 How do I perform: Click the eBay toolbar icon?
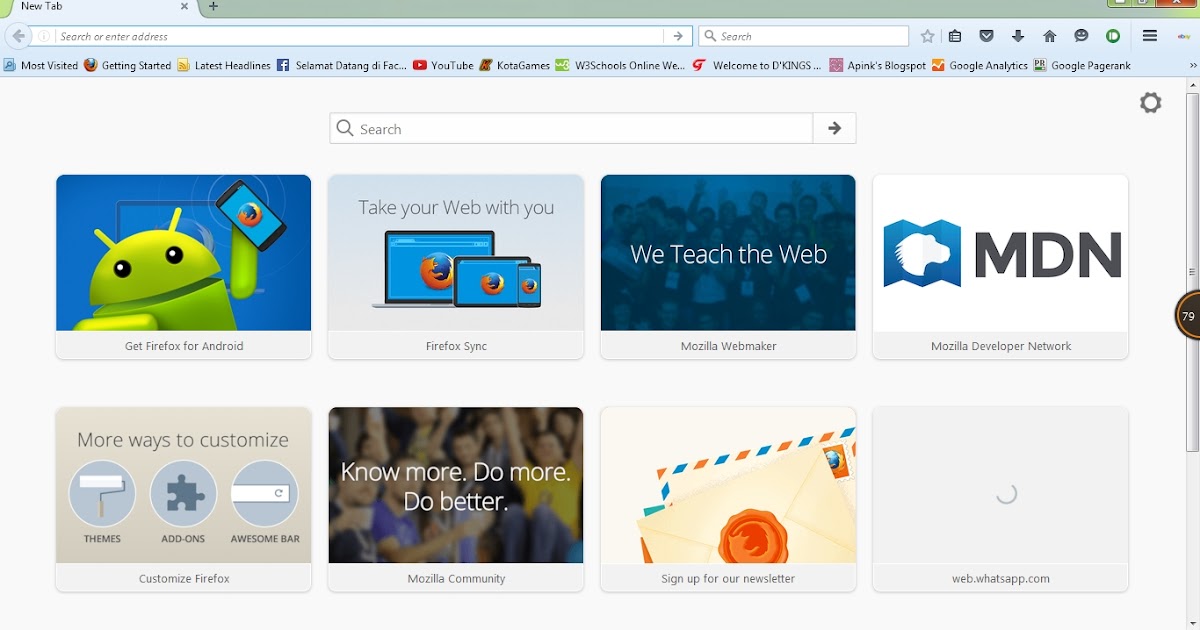click(x=1184, y=36)
